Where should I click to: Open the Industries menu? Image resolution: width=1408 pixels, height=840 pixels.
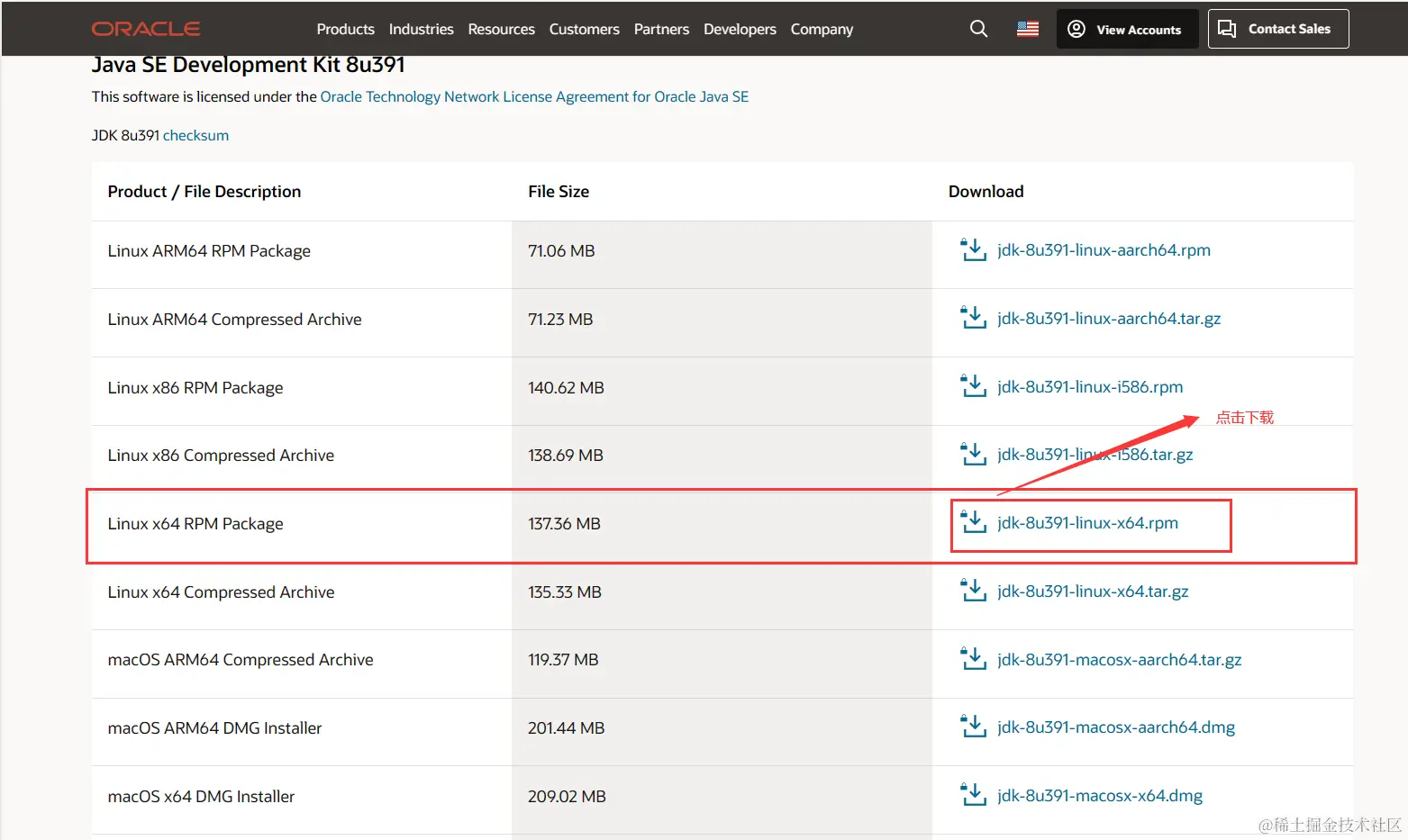pyautogui.click(x=422, y=29)
